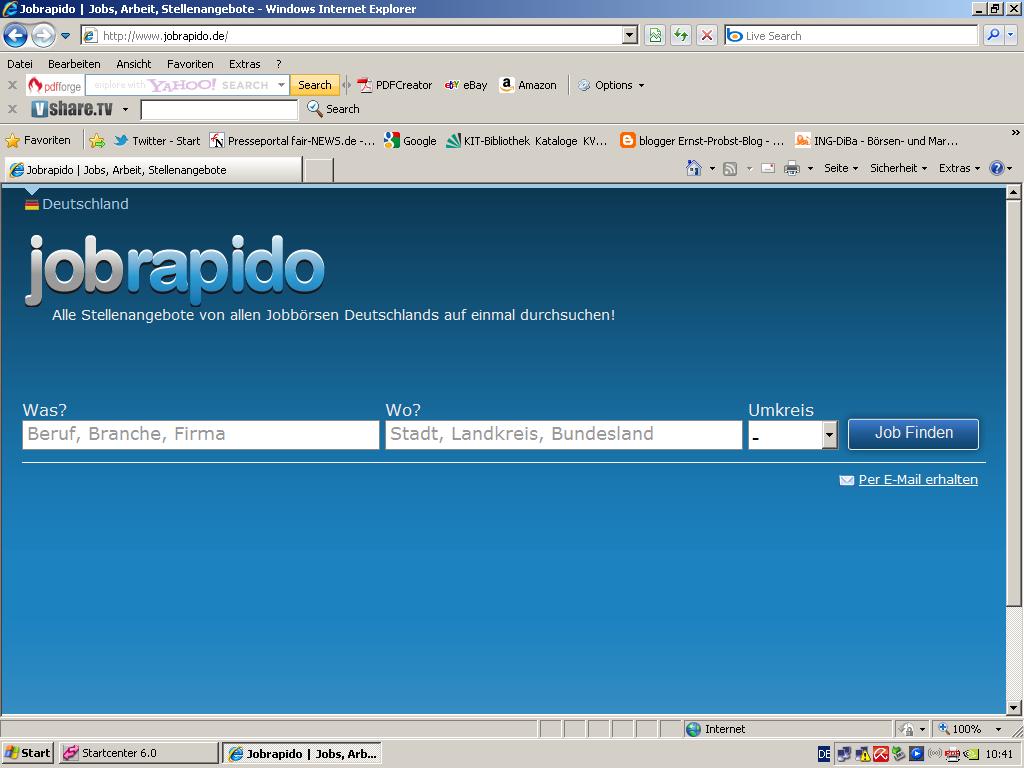Open the Extras menu in menu bar

[244, 64]
